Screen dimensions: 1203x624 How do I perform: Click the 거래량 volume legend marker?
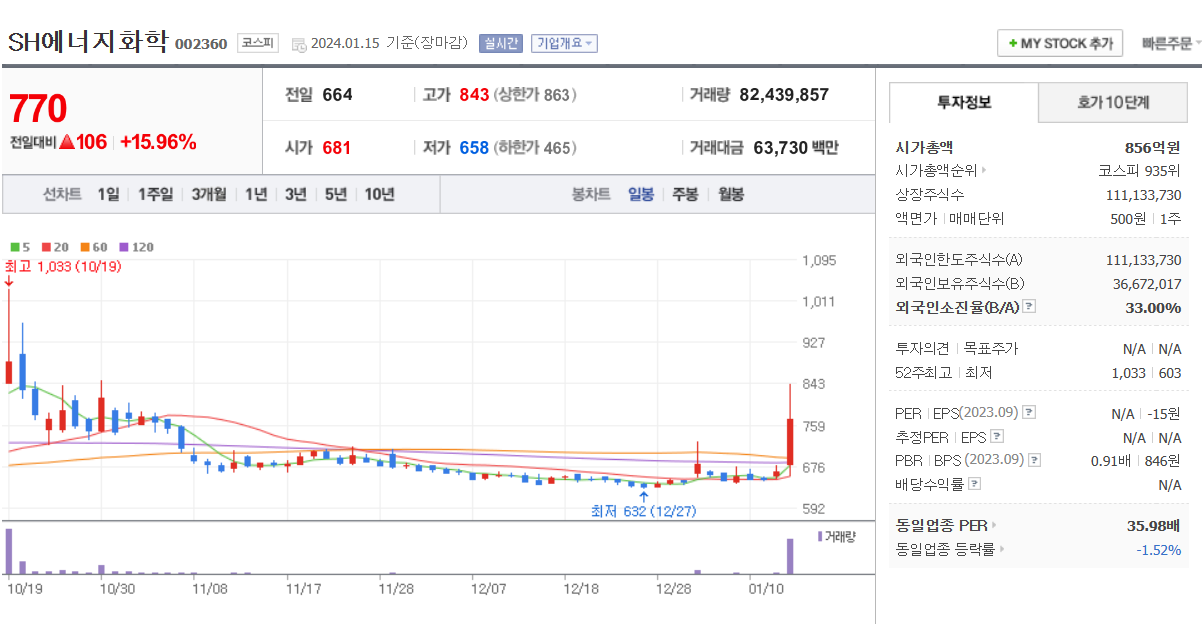(x=820, y=536)
